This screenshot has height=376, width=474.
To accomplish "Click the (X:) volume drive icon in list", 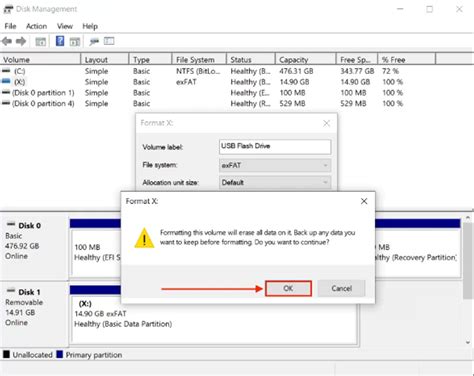I will (6, 81).
